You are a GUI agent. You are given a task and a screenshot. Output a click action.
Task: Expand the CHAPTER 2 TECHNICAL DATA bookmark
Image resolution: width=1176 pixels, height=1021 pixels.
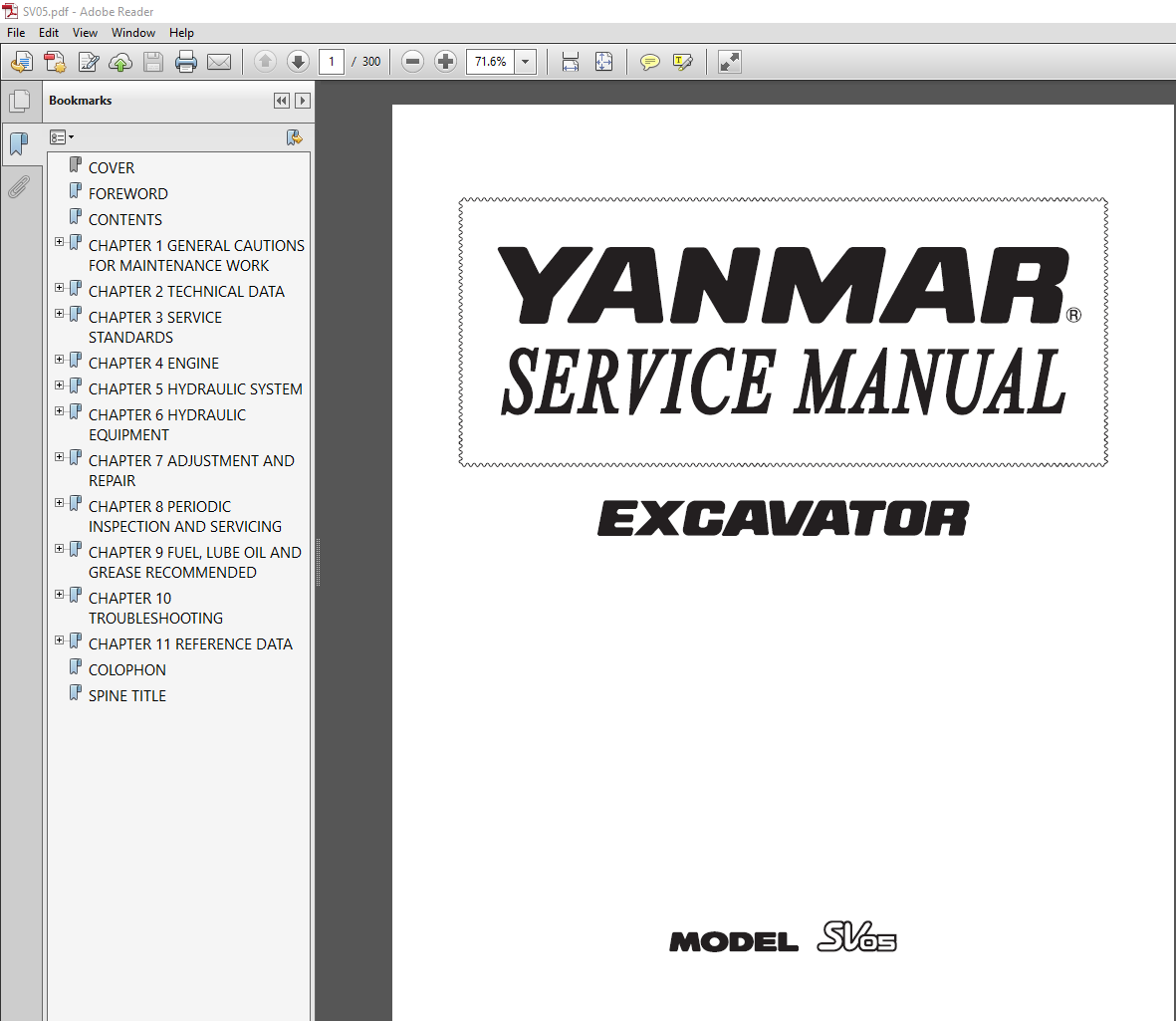point(60,287)
